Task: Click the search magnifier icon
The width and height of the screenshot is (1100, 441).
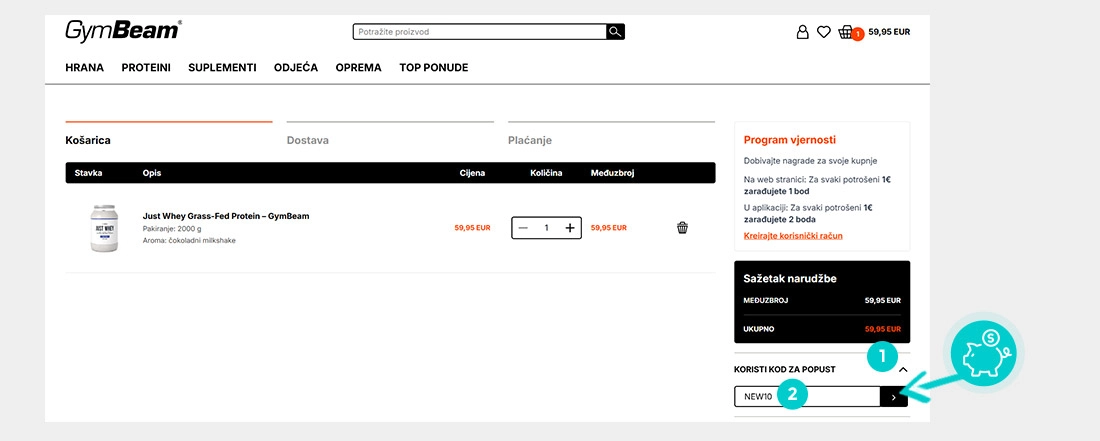Action: click(615, 32)
